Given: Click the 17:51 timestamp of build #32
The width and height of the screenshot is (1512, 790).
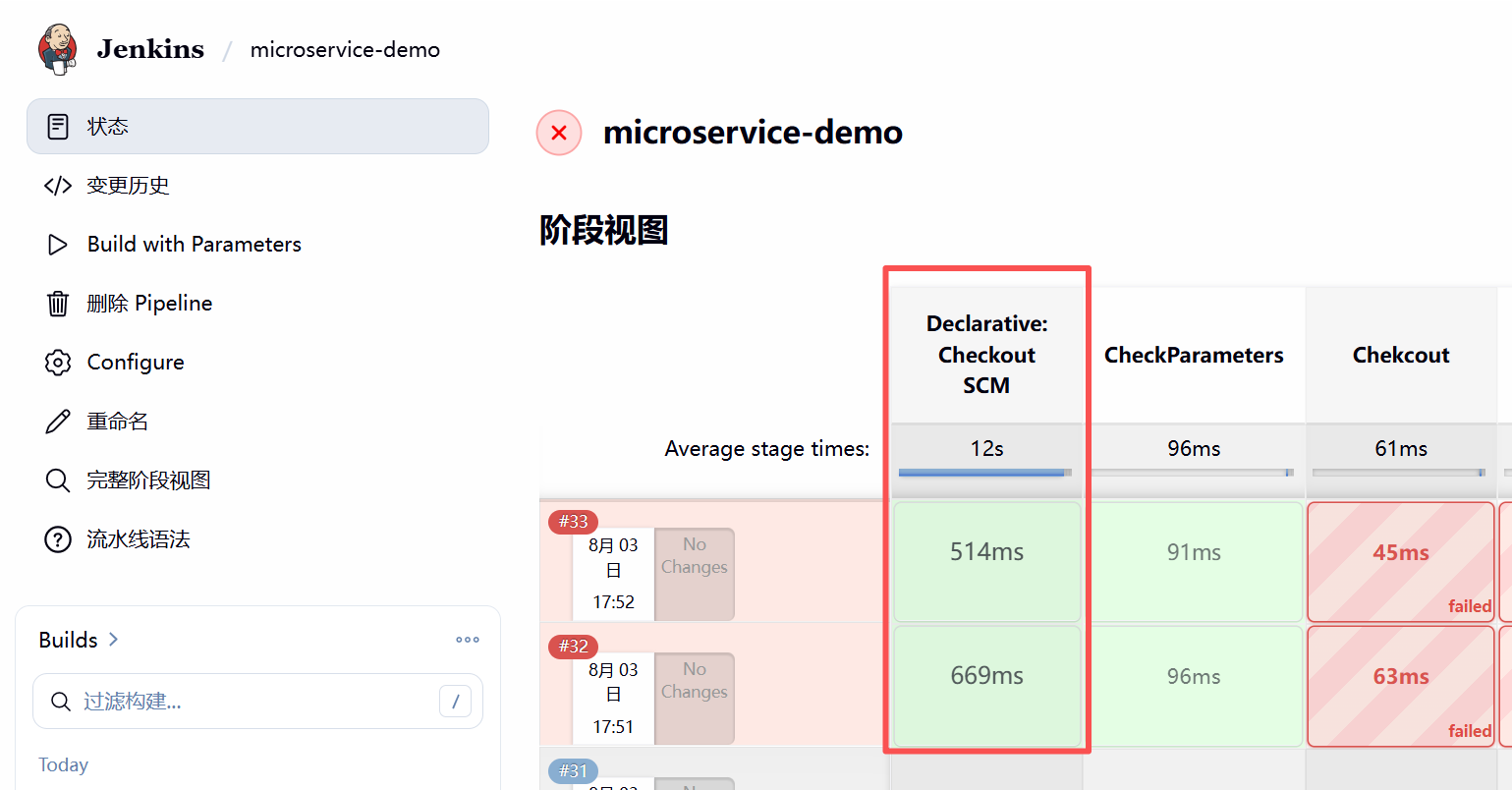Looking at the screenshot, I should pos(614,727).
